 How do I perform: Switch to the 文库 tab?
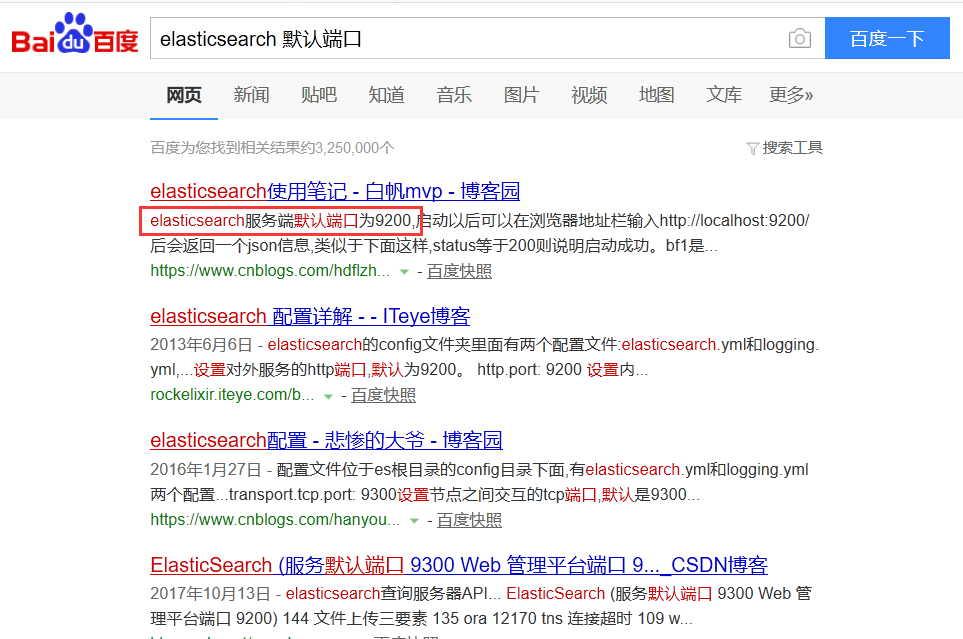[724, 95]
